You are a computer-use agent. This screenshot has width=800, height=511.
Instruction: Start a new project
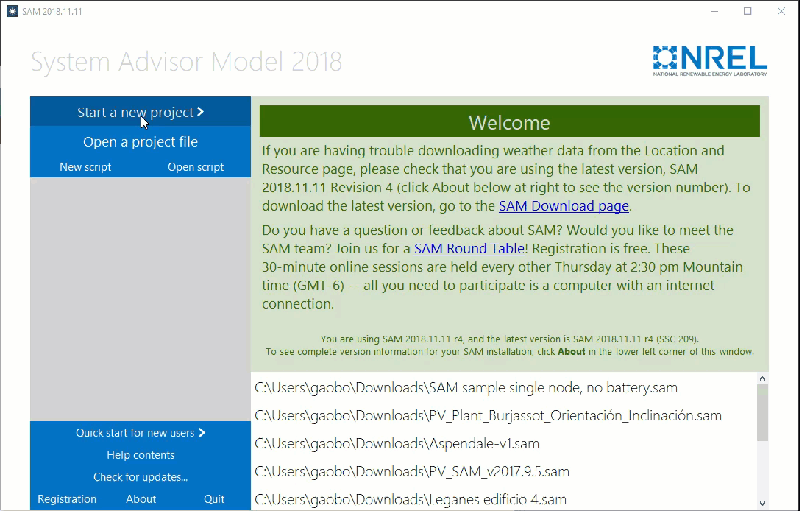point(140,112)
